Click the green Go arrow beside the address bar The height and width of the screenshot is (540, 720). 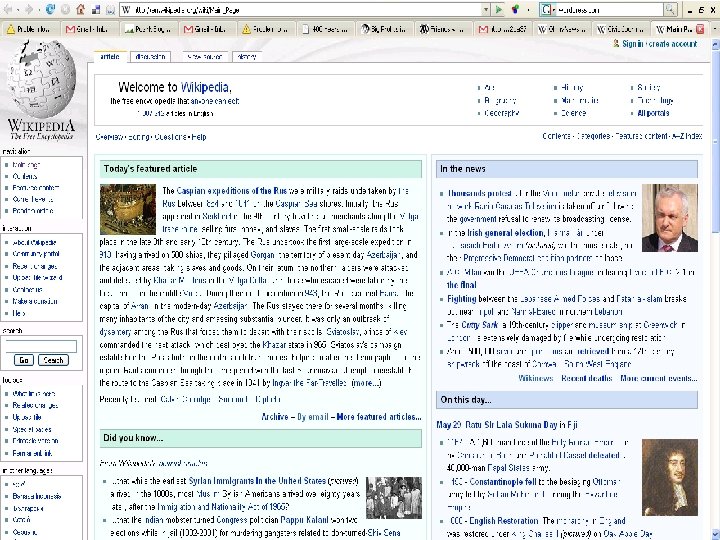click(498, 9)
